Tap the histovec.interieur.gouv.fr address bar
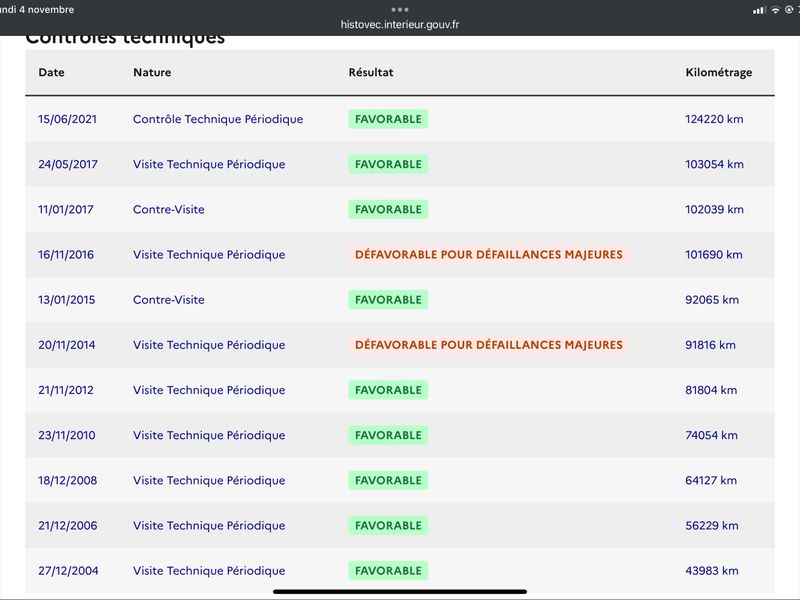This screenshot has height=600, width=800. point(399,24)
